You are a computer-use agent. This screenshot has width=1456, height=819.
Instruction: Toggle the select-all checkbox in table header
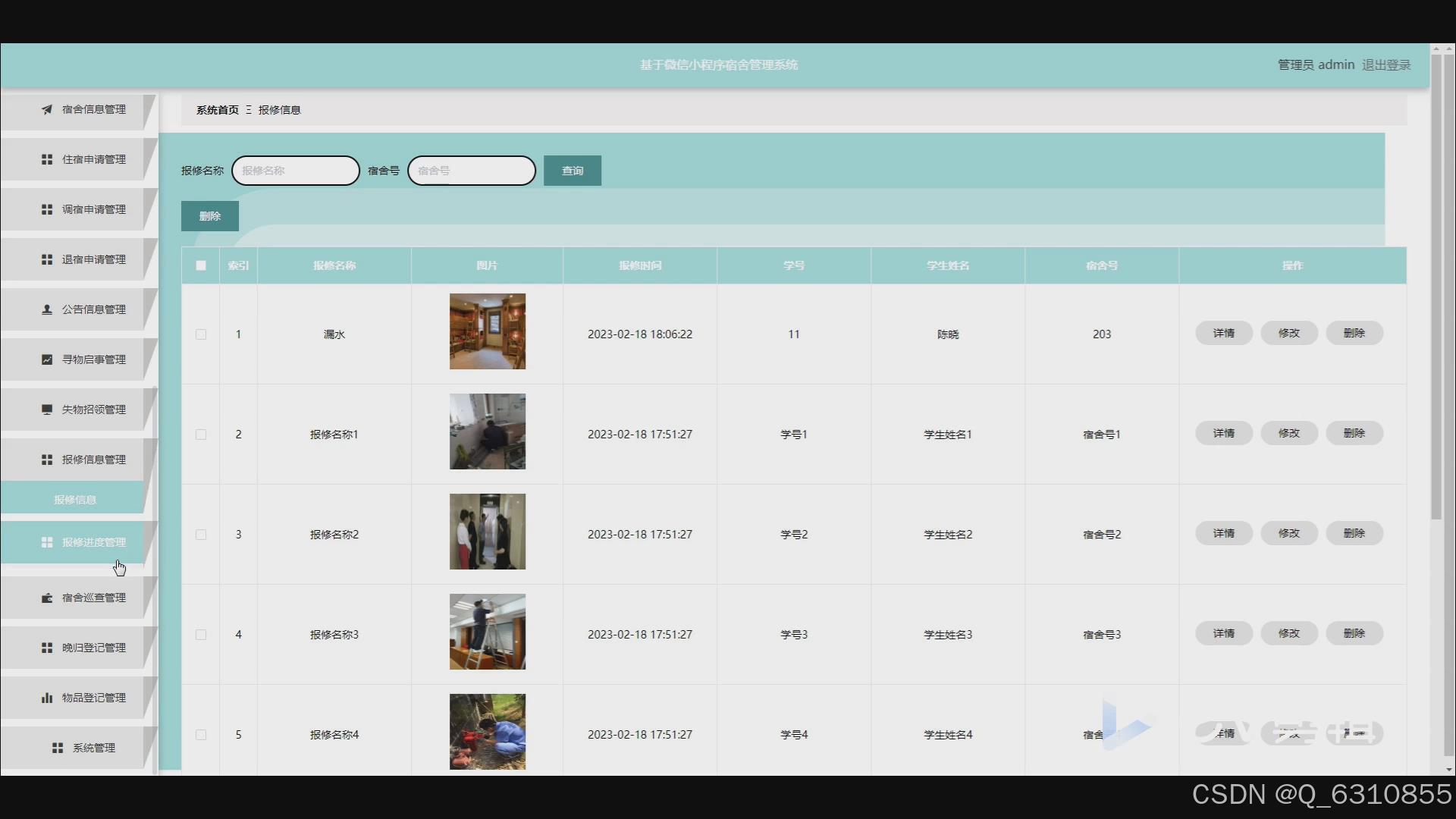point(201,265)
